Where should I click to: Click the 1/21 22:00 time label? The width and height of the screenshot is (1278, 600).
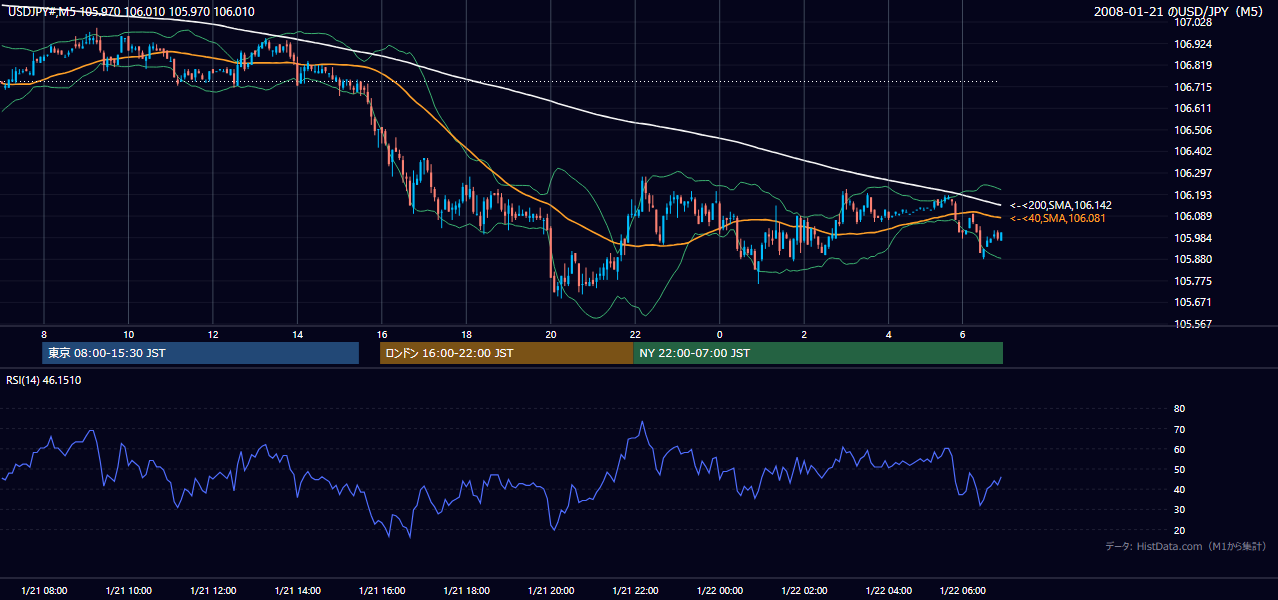636,591
